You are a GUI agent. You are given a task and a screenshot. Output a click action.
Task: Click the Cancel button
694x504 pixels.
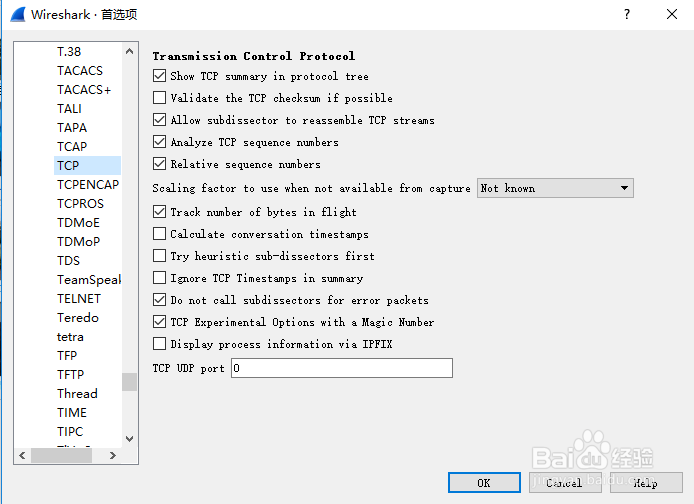(565, 482)
